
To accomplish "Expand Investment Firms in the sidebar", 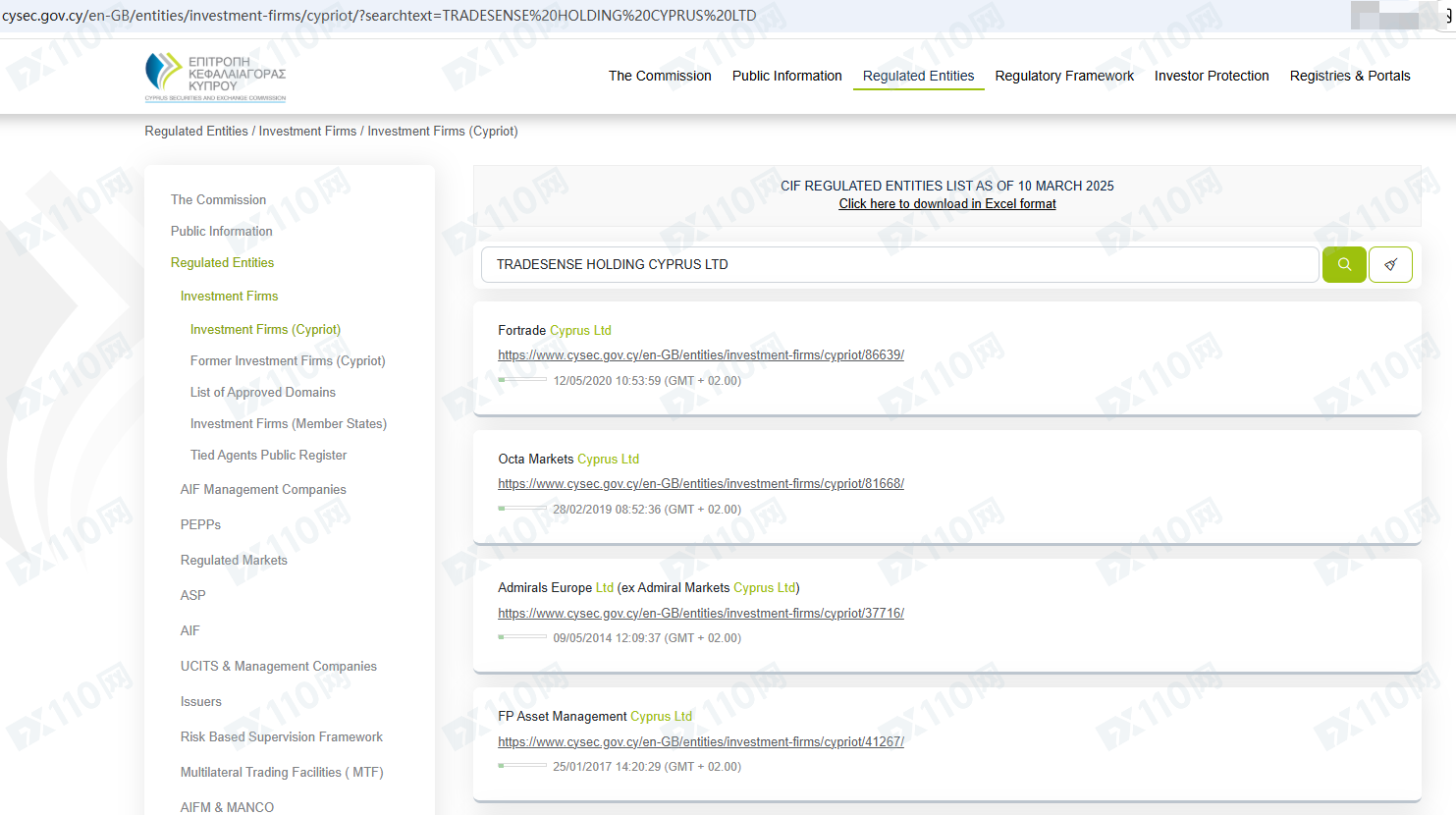I will [229, 296].
